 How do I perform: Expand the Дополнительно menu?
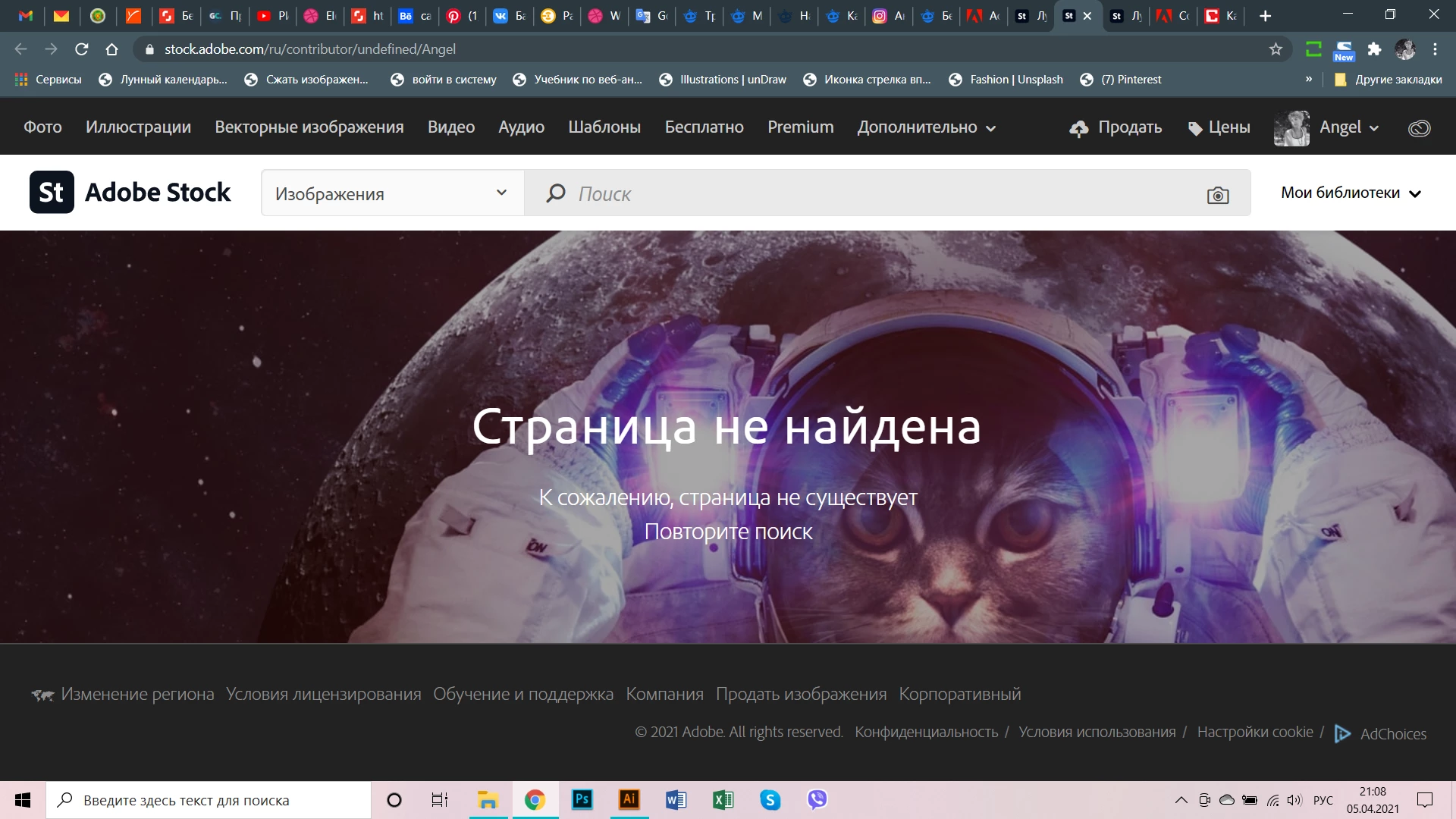926,127
